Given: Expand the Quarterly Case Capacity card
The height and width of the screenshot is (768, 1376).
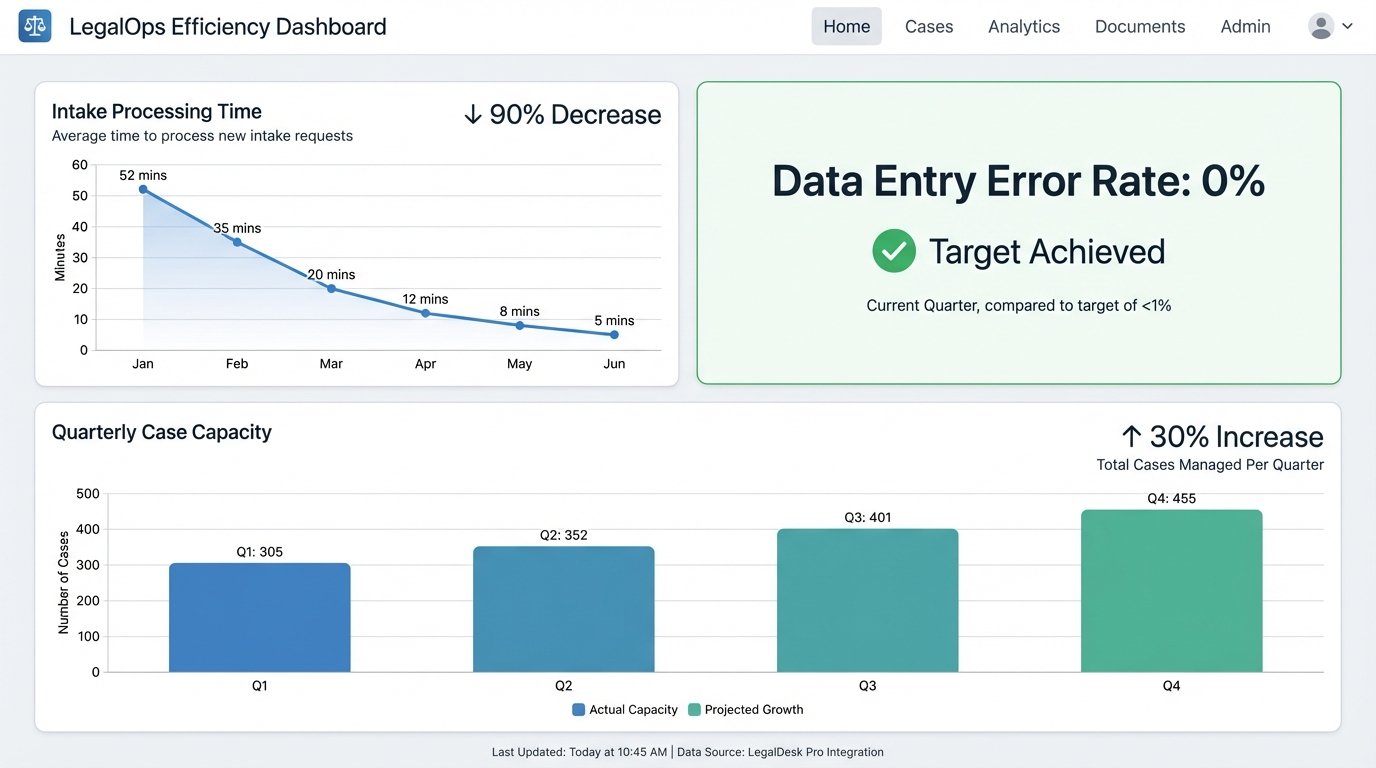Looking at the screenshot, I should (162, 431).
